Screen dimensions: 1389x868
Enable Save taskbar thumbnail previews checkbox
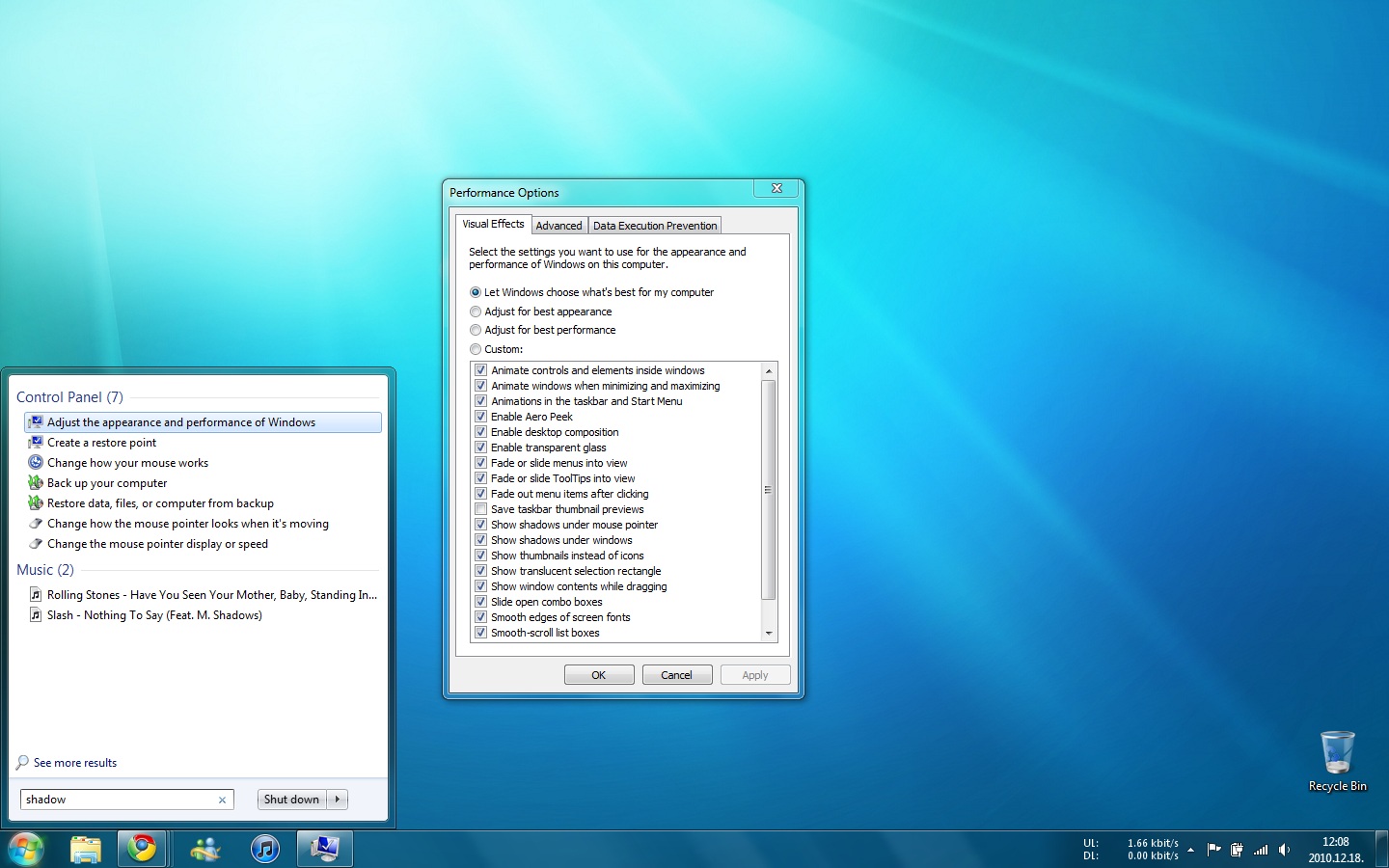point(480,509)
